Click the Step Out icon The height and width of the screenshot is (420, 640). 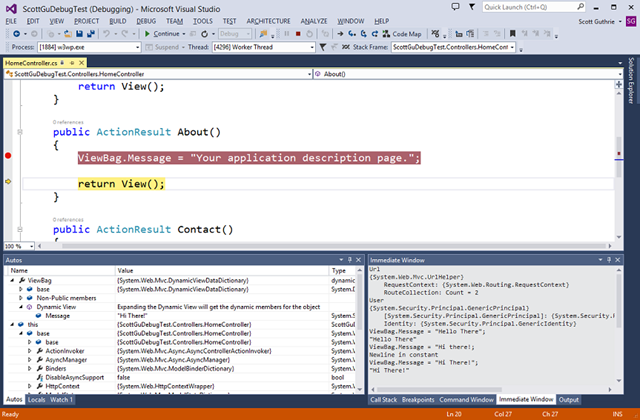click(x=374, y=34)
